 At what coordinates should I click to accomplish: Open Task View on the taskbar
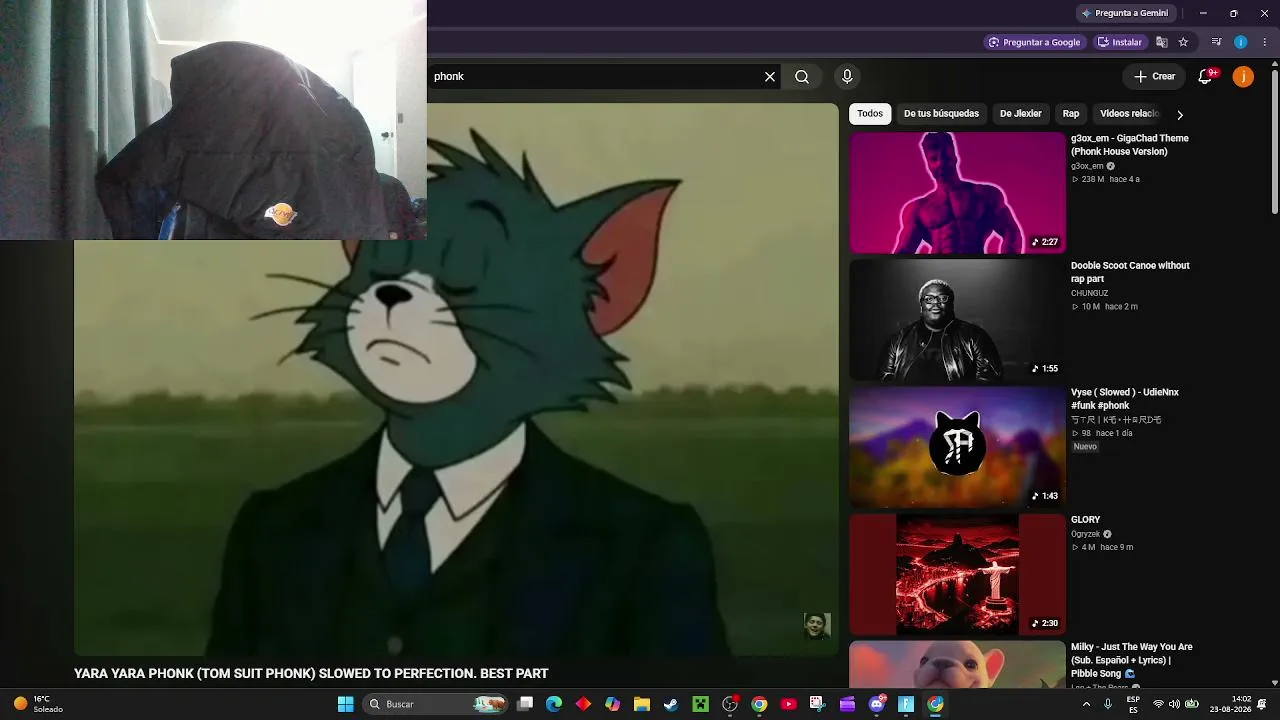pos(525,704)
